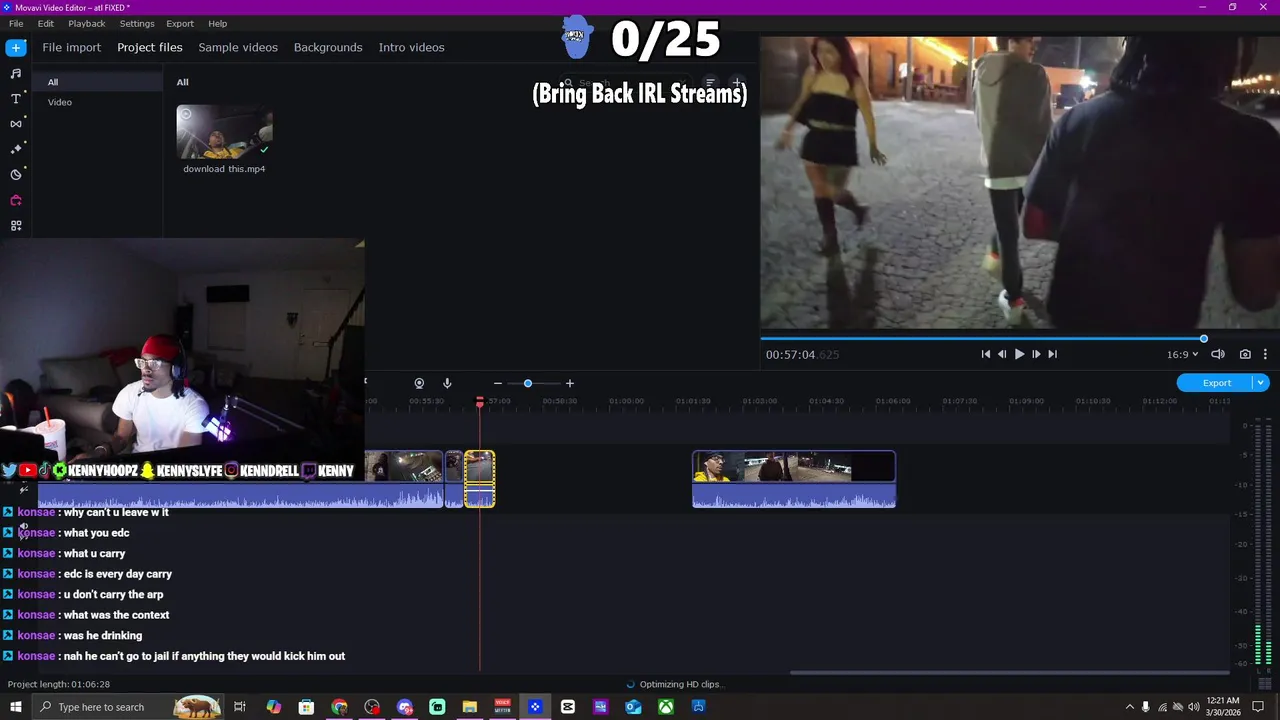
Task: Open the Effects sparkle panel
Action: pyautogui.click(x=16, y=149)
